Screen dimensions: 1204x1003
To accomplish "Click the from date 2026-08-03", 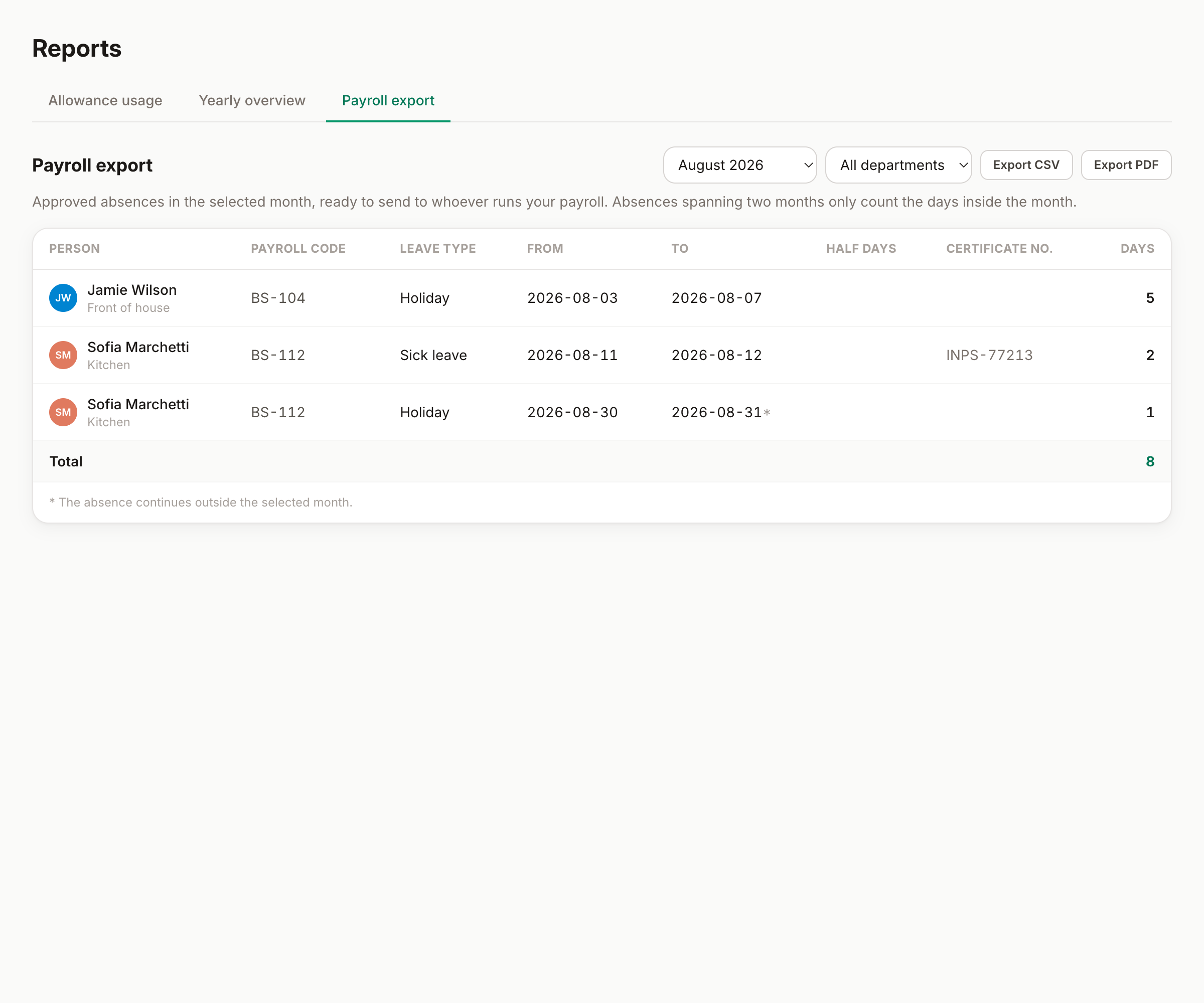I will [572, 298].
